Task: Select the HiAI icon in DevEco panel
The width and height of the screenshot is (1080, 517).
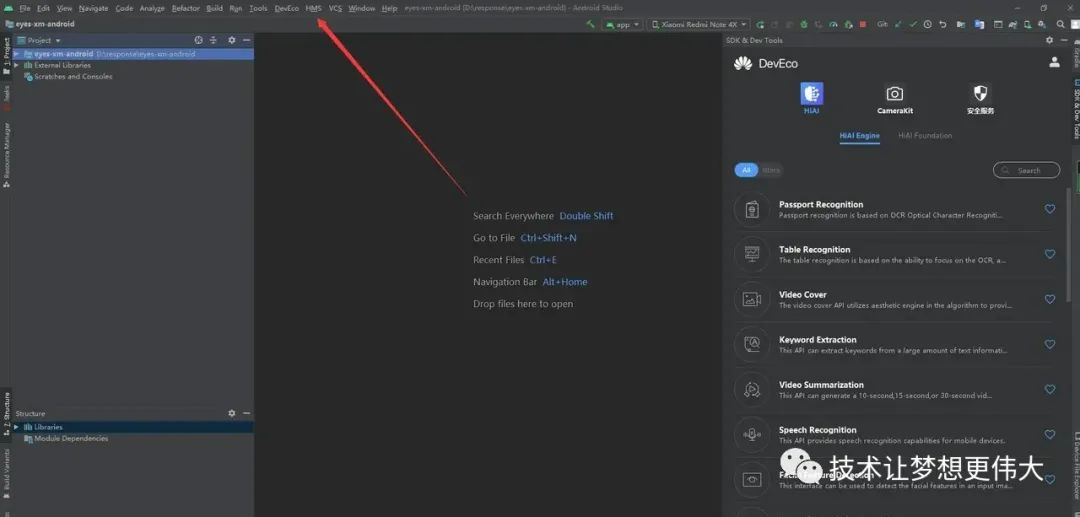Action: (811, 94)
